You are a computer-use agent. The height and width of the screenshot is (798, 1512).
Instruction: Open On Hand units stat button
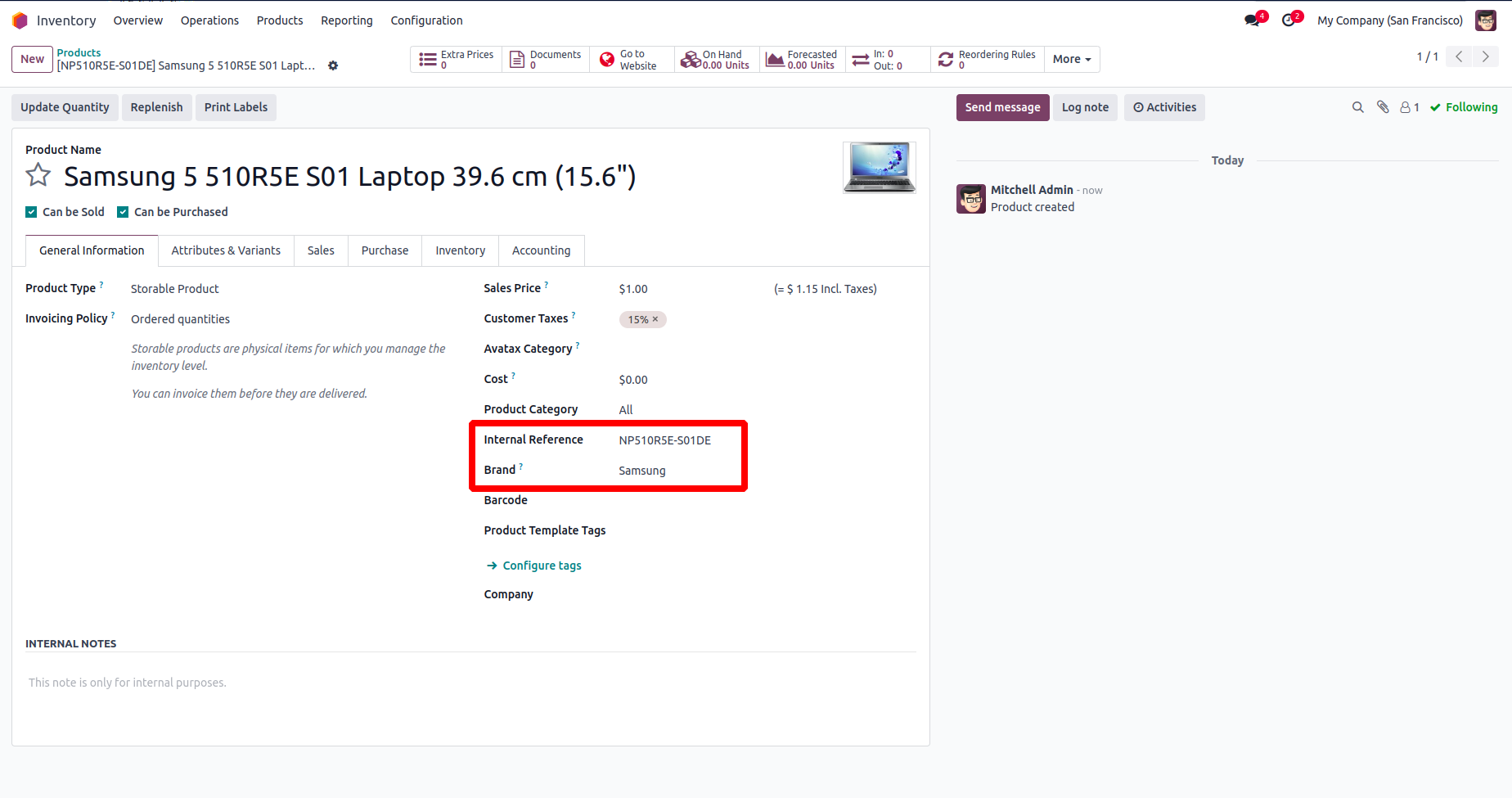click(717, 60)
